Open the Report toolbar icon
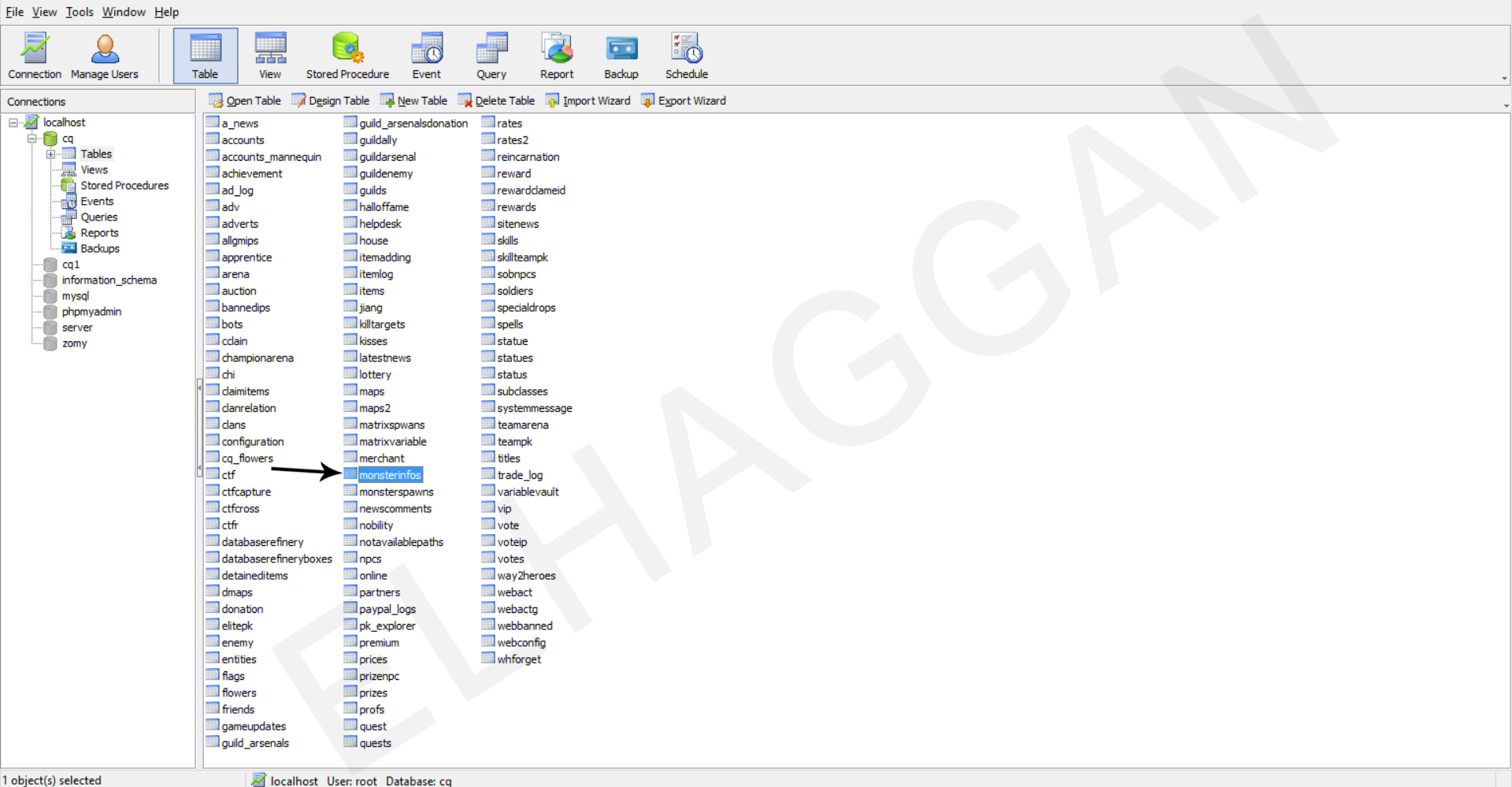1512x787 pixels. point(557,56)
